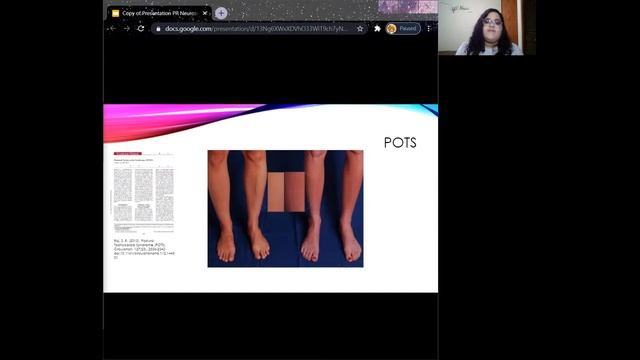Viewport: 640px width, 360px height.
Task: Select the 'Copy of Presentation PR Neuro' browser tab
Action: [x=159, y=13]
